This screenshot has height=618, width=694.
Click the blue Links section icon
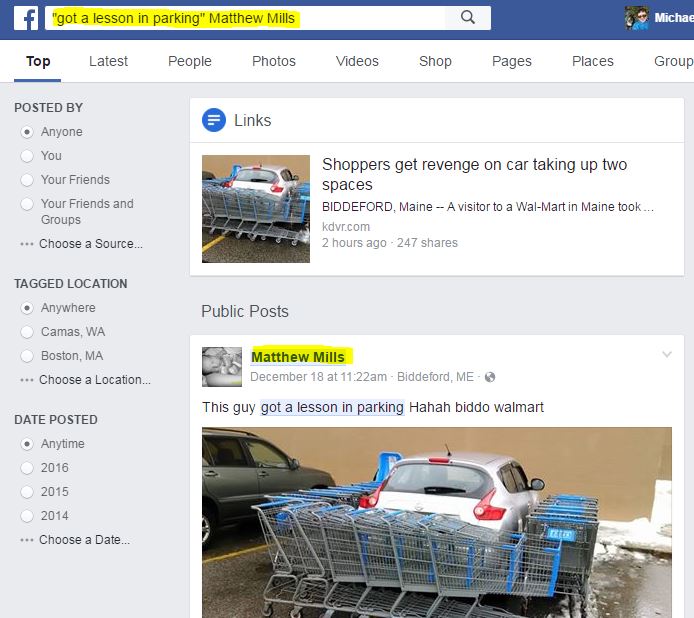(214, 120)
